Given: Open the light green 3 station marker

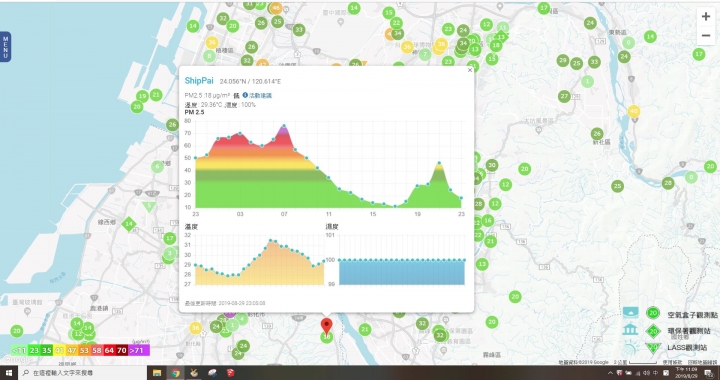Looking at the screenshot, I should click(x=170, y=252).
